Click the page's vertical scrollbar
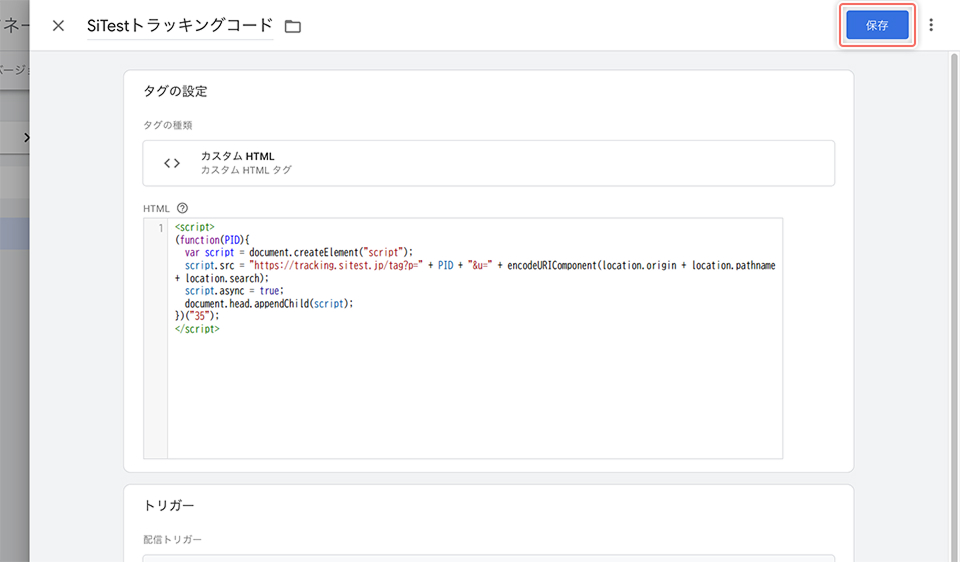 tap(954, 306)
